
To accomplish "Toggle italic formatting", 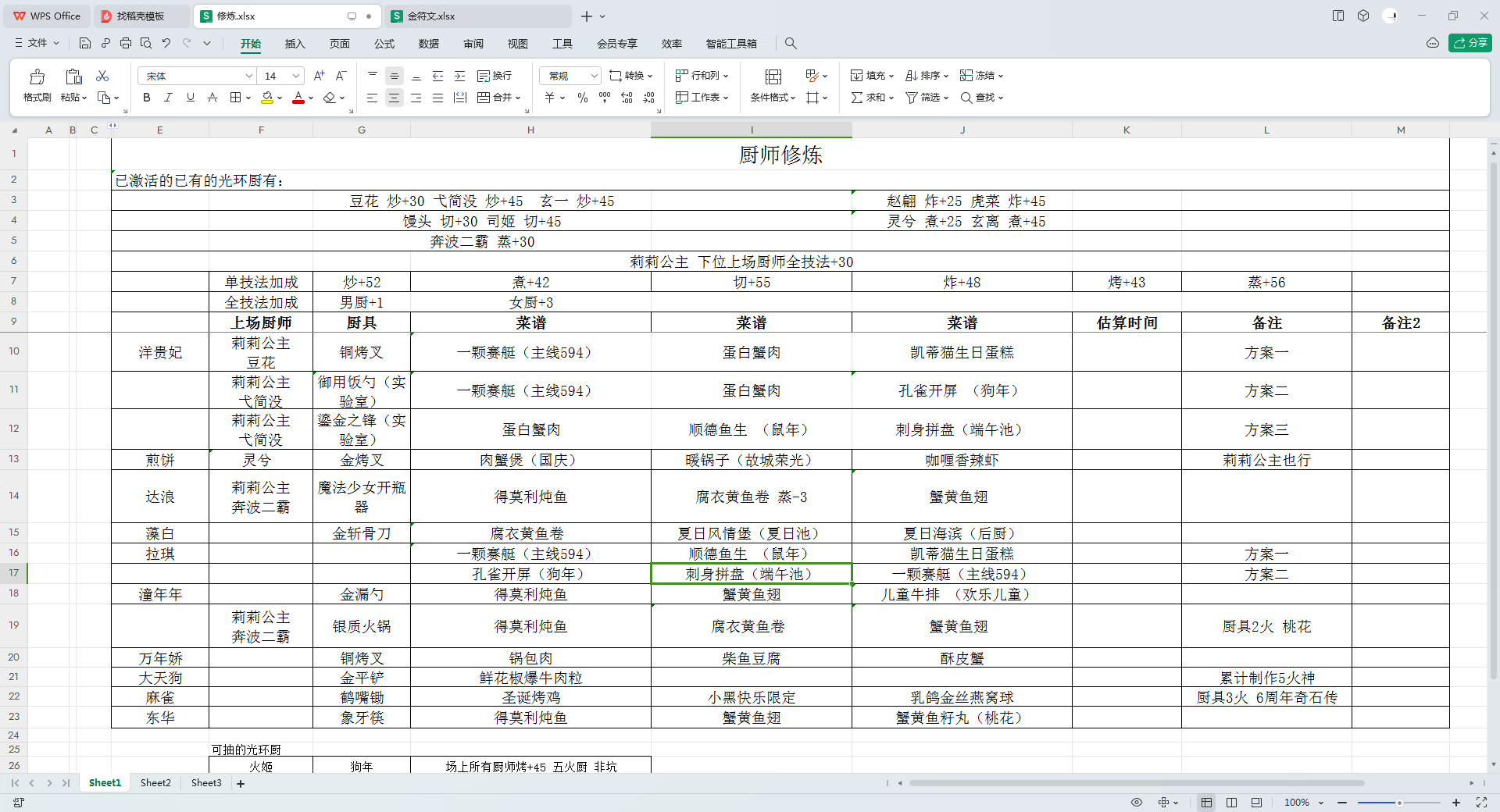I will pyautogui.click(x=168, y=98).
